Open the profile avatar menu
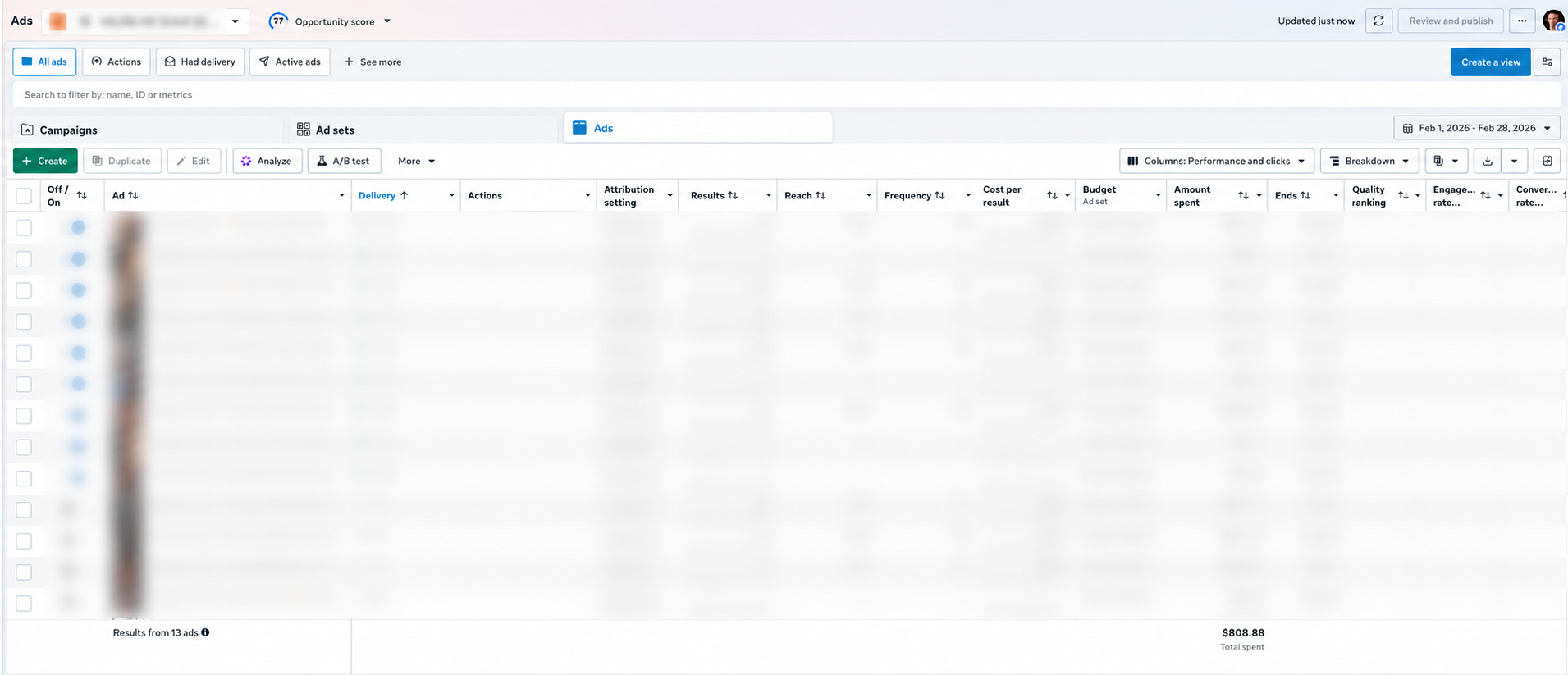 pyautogui.click(x=1553, y=21)
